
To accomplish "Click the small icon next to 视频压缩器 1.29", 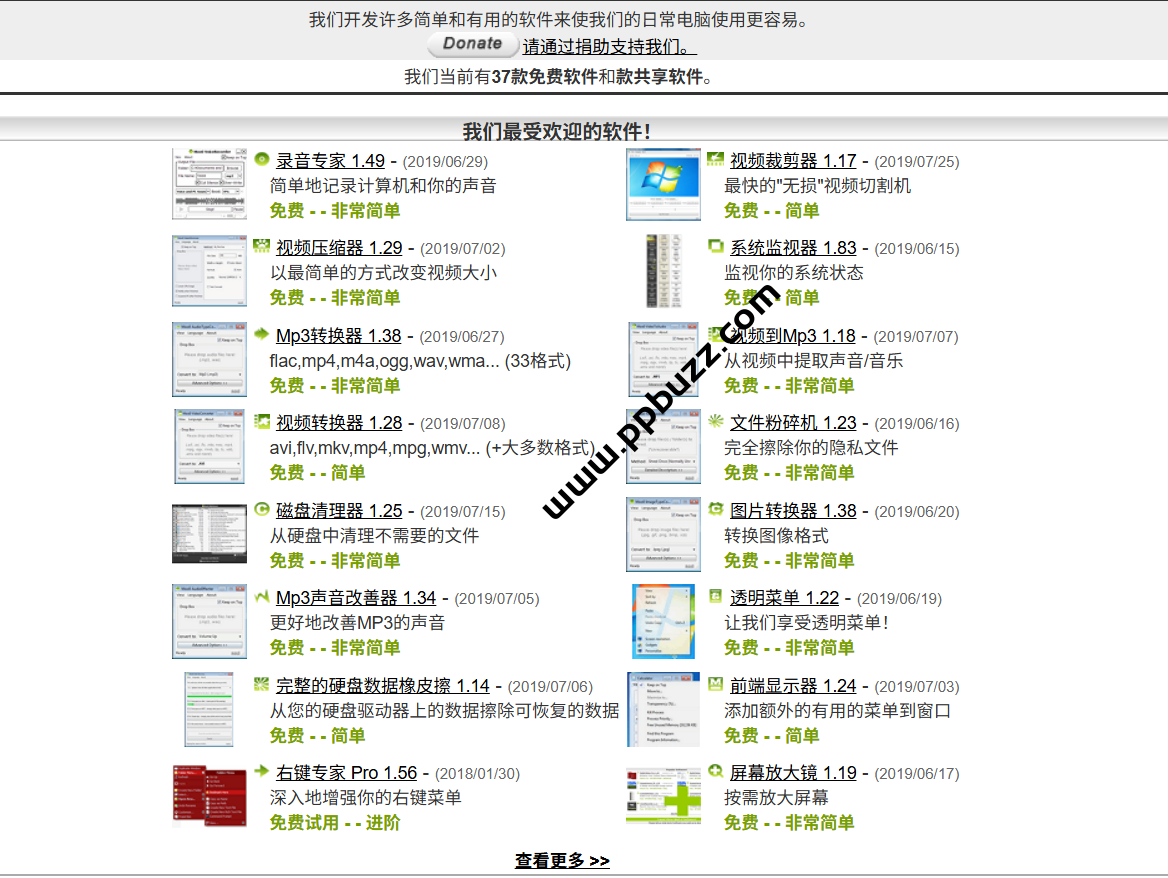I will 262,247.
